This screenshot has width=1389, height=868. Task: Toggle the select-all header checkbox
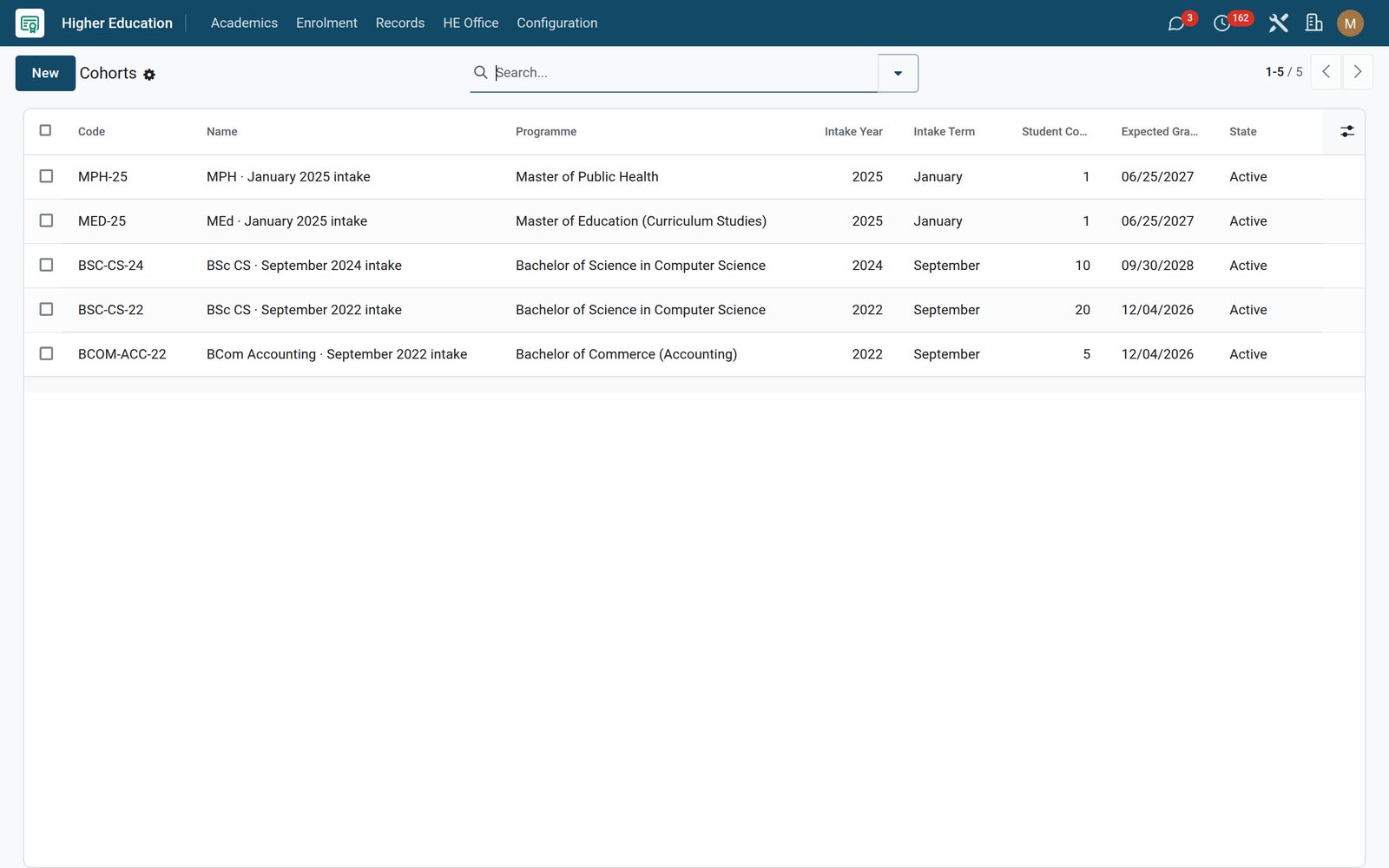[x=45, y=130]
